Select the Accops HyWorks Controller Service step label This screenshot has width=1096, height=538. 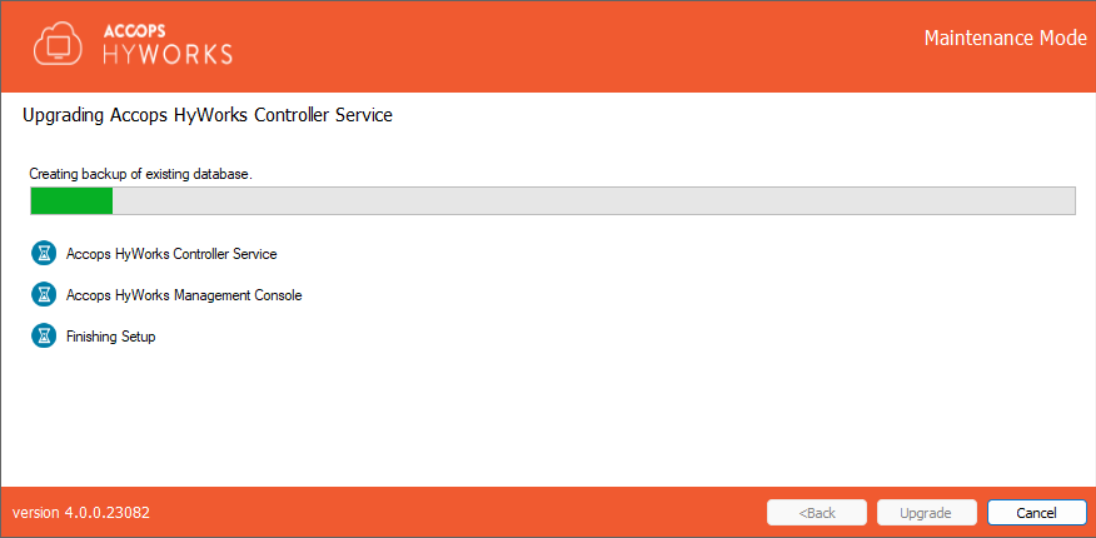(x=171, y=254)
